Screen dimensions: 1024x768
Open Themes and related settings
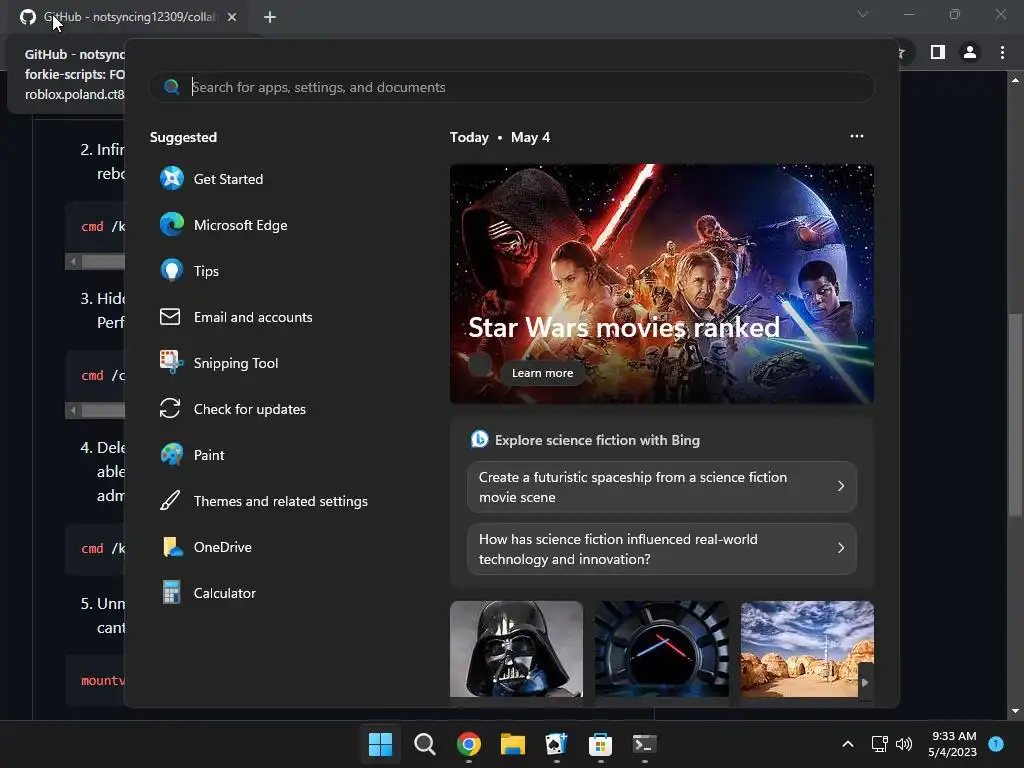point(264,501)
